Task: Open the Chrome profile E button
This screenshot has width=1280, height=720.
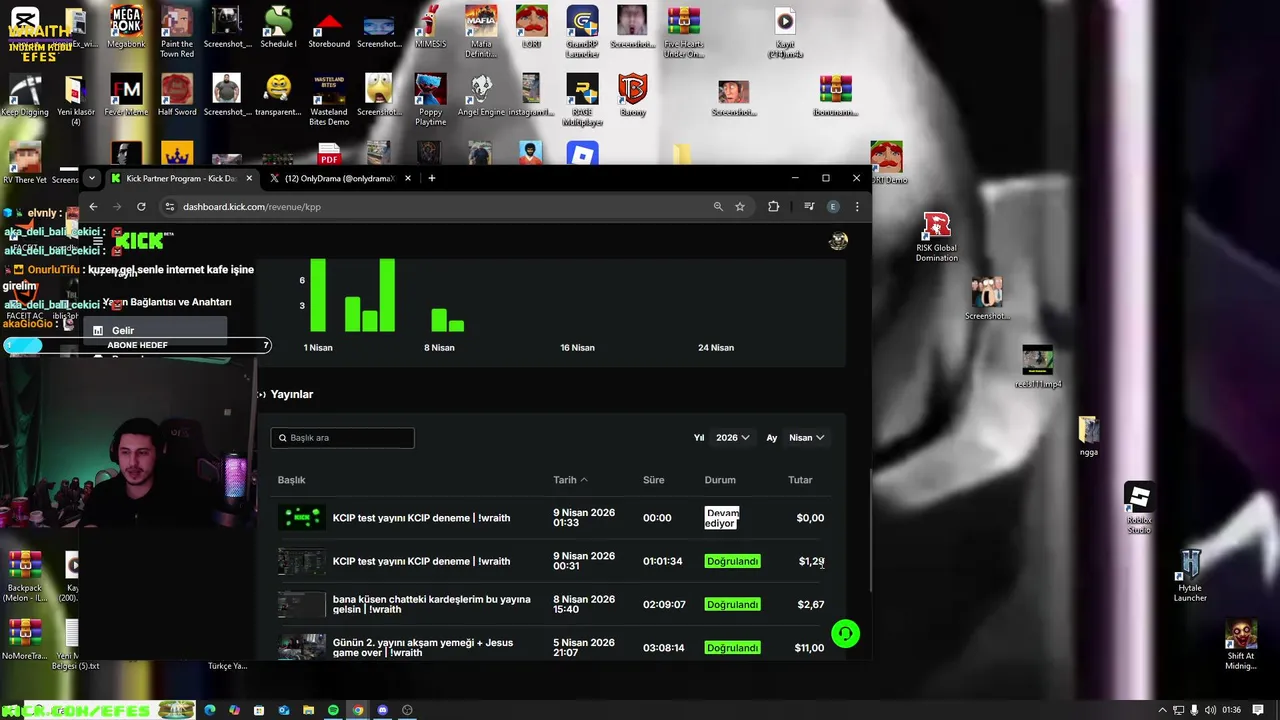Action: click(x=833, y=207)
